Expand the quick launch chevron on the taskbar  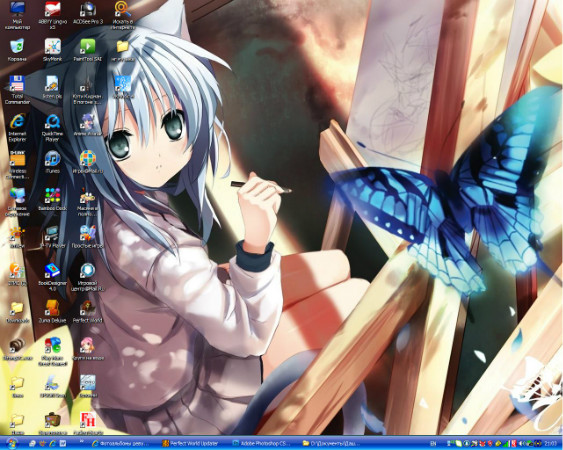(x=81, y=441)
